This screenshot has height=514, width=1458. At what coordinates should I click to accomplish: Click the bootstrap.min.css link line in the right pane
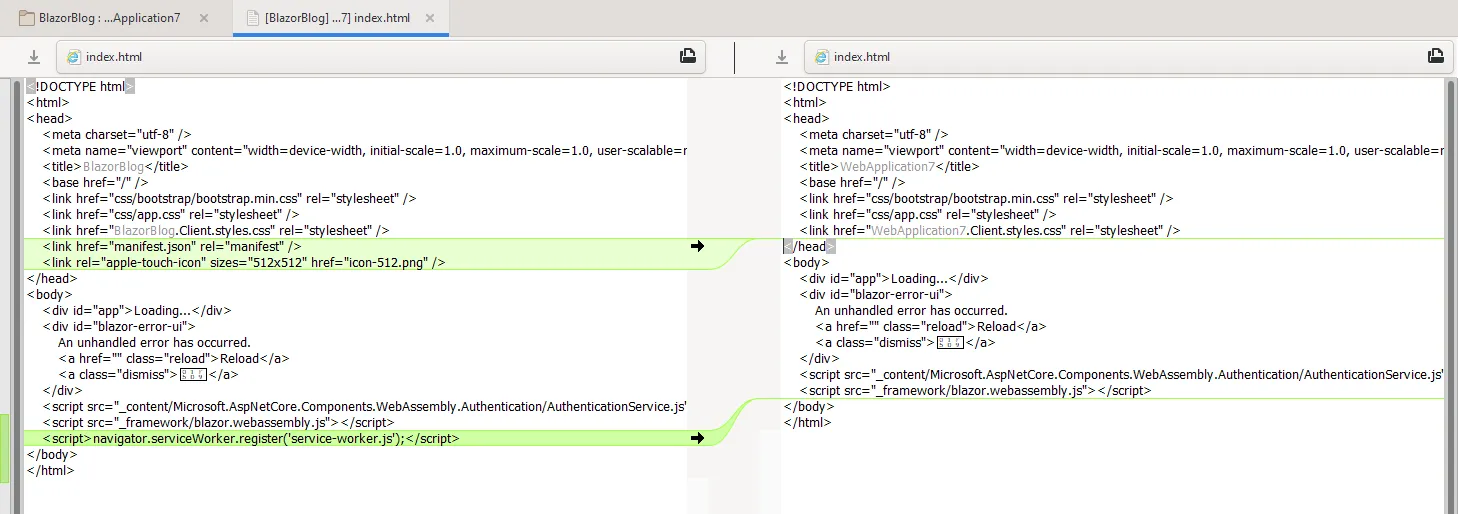986,198
